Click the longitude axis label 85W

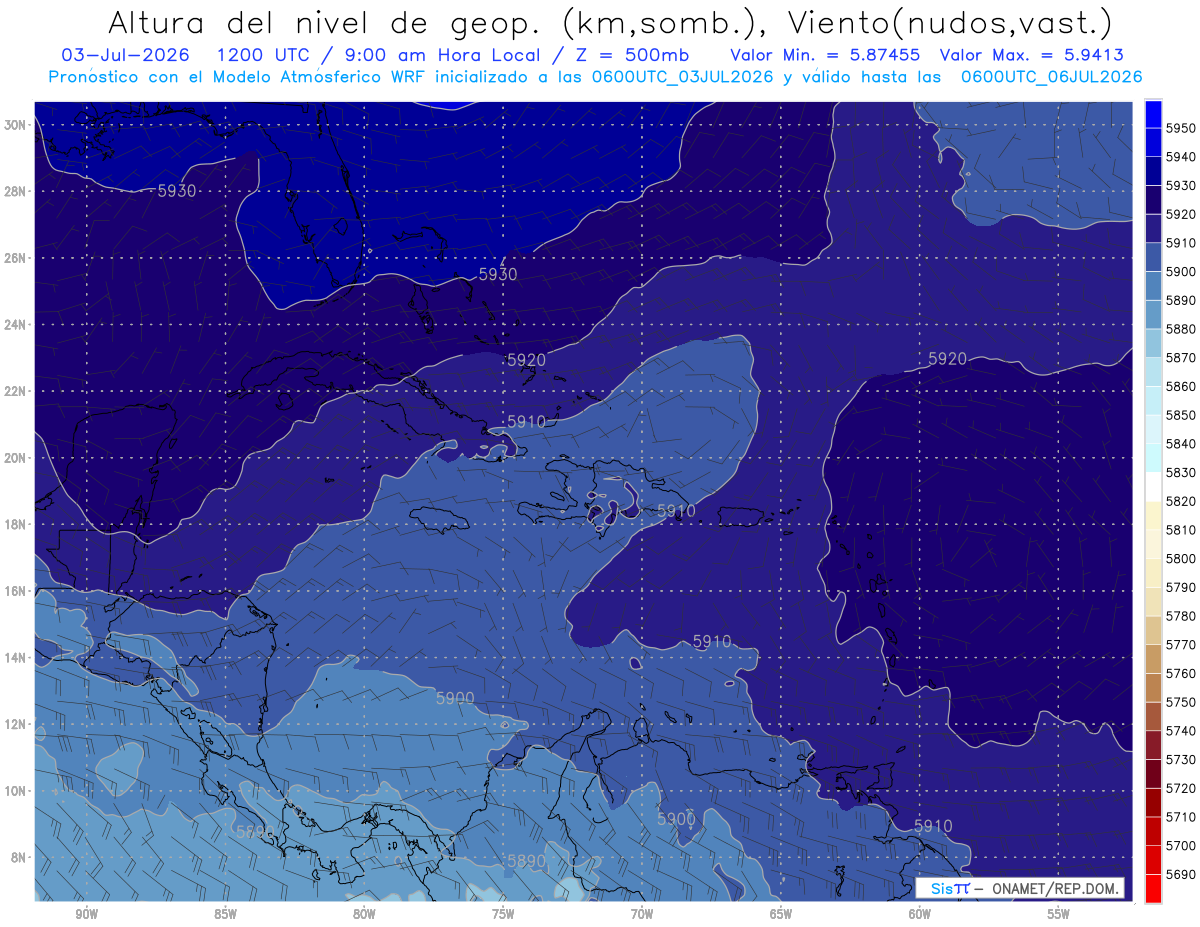click(x=225, y=914)
